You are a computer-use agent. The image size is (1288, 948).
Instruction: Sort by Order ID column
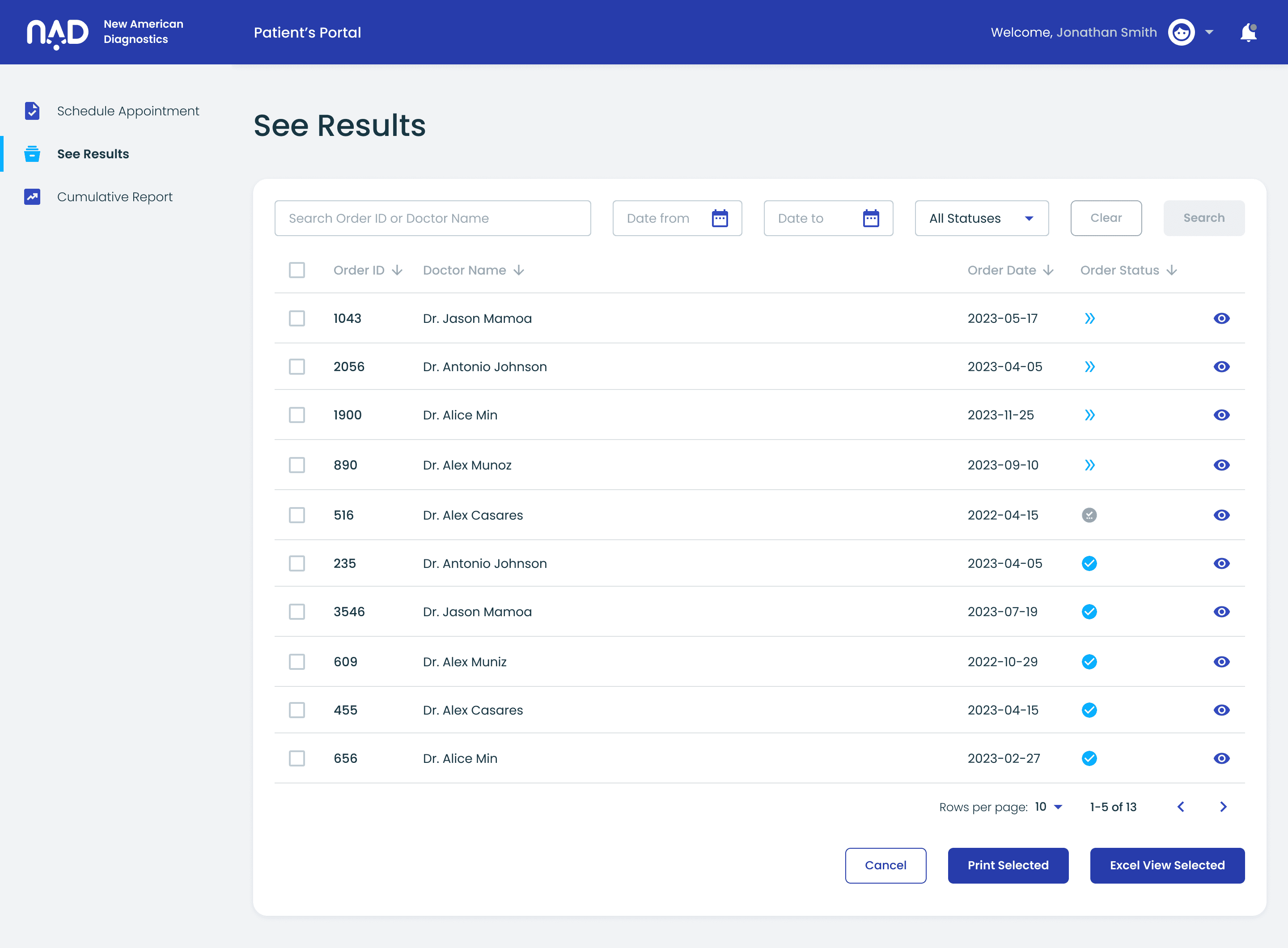click(x=368, y=270)
